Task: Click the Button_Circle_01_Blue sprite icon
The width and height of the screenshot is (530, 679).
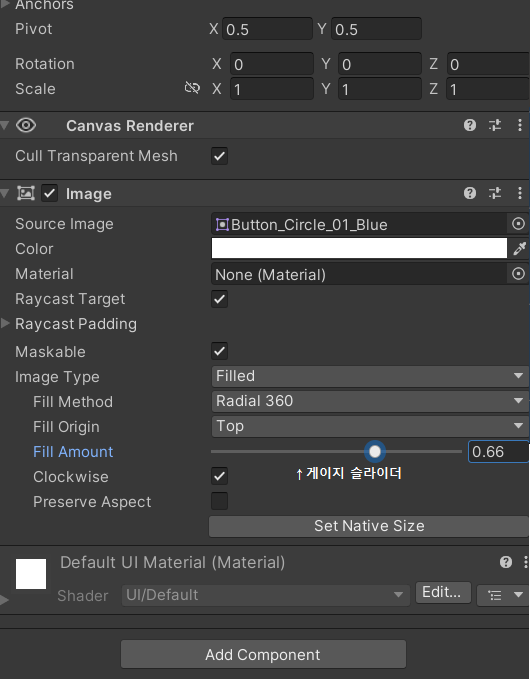Action: (x=222, y=224)
